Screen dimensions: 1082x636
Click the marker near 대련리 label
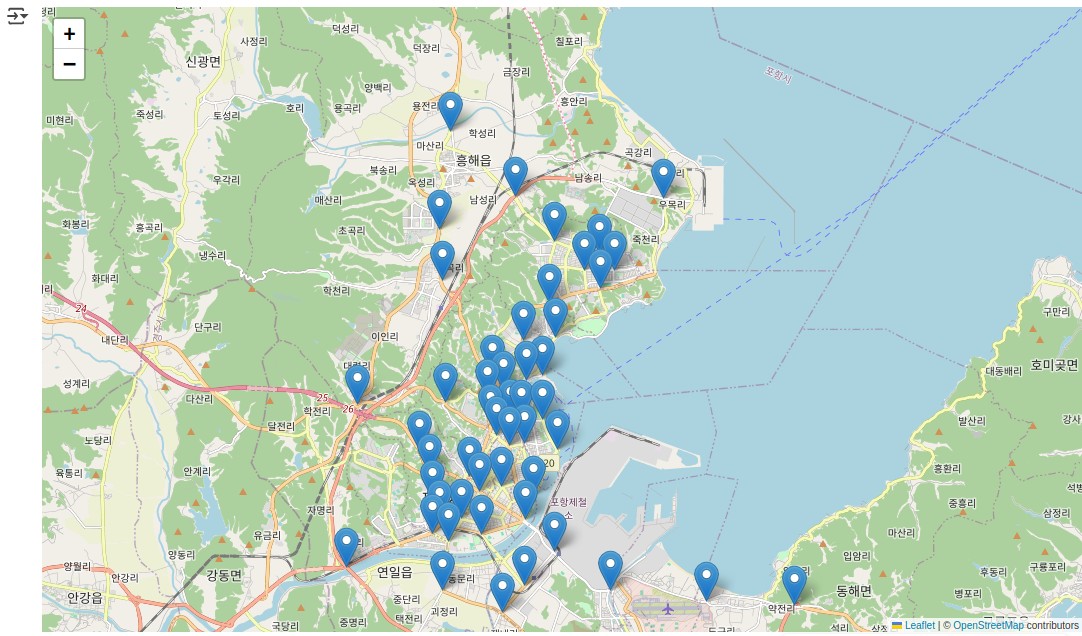(x=357, y=383)
